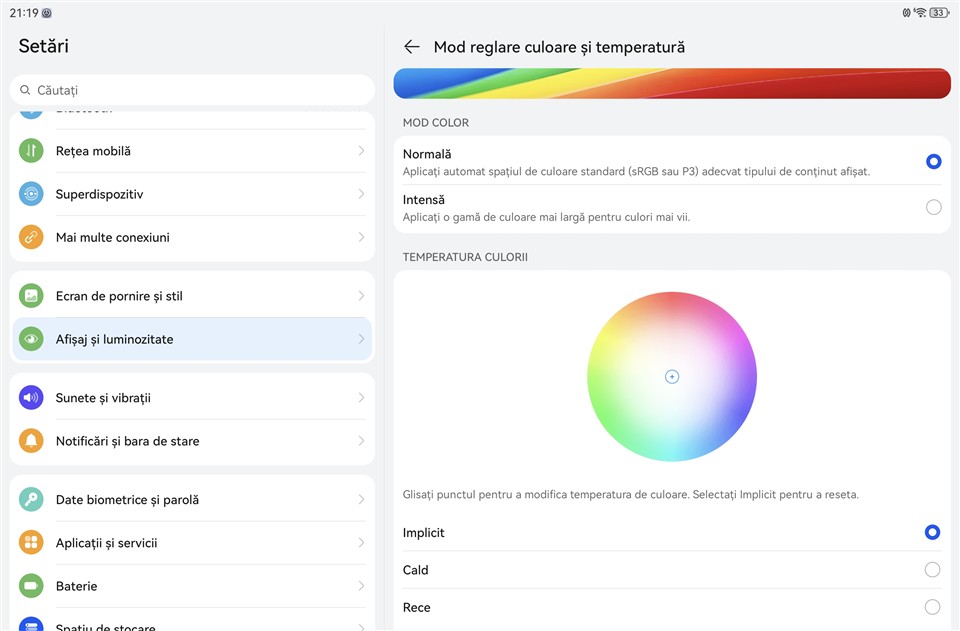Tap the Sunete și vibrații speaker icon
The width and height of the screenshot is (960, 631).
[x=31, y=398]
